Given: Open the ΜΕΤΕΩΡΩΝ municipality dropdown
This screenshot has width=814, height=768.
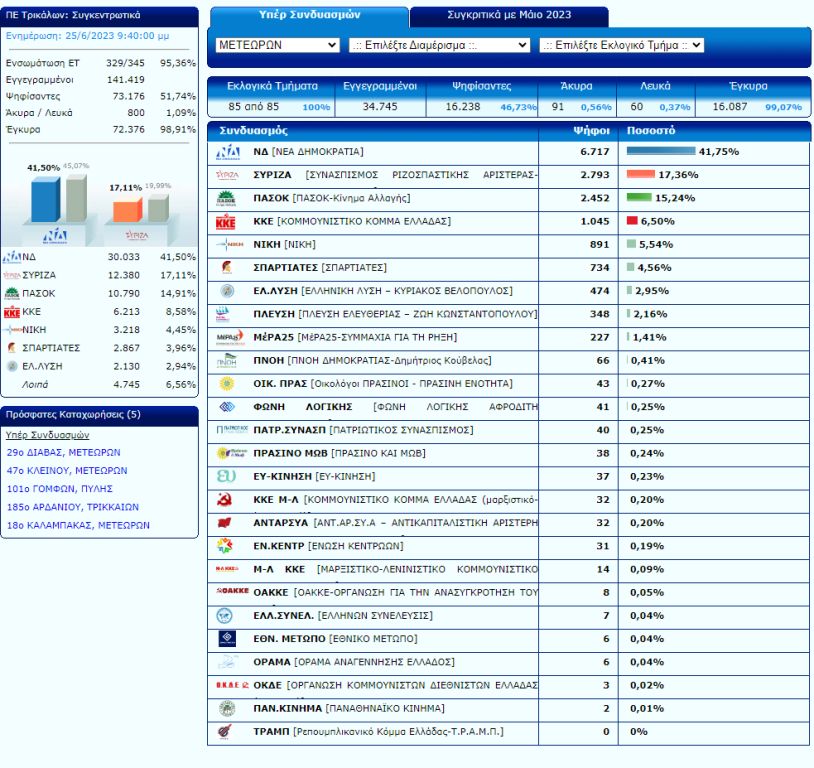Looking at the screenshot, I should click(x=277, y=45).
